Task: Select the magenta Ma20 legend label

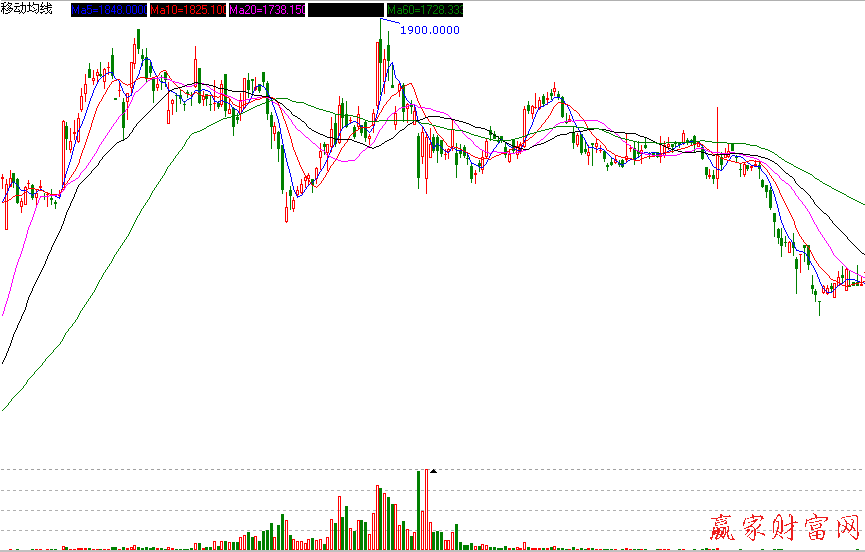Action: 266,10
